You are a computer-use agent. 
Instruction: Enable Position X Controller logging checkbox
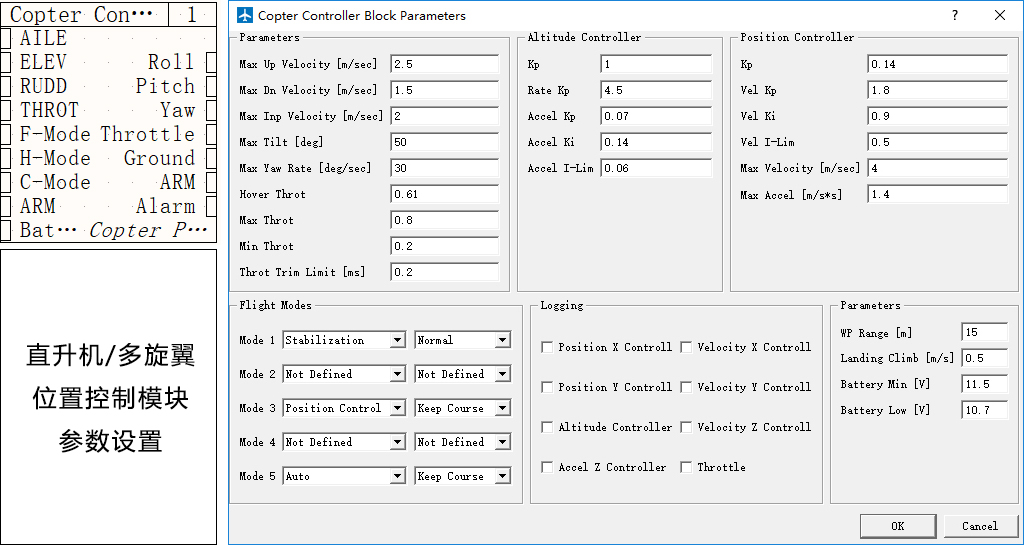tap(547, 347)
